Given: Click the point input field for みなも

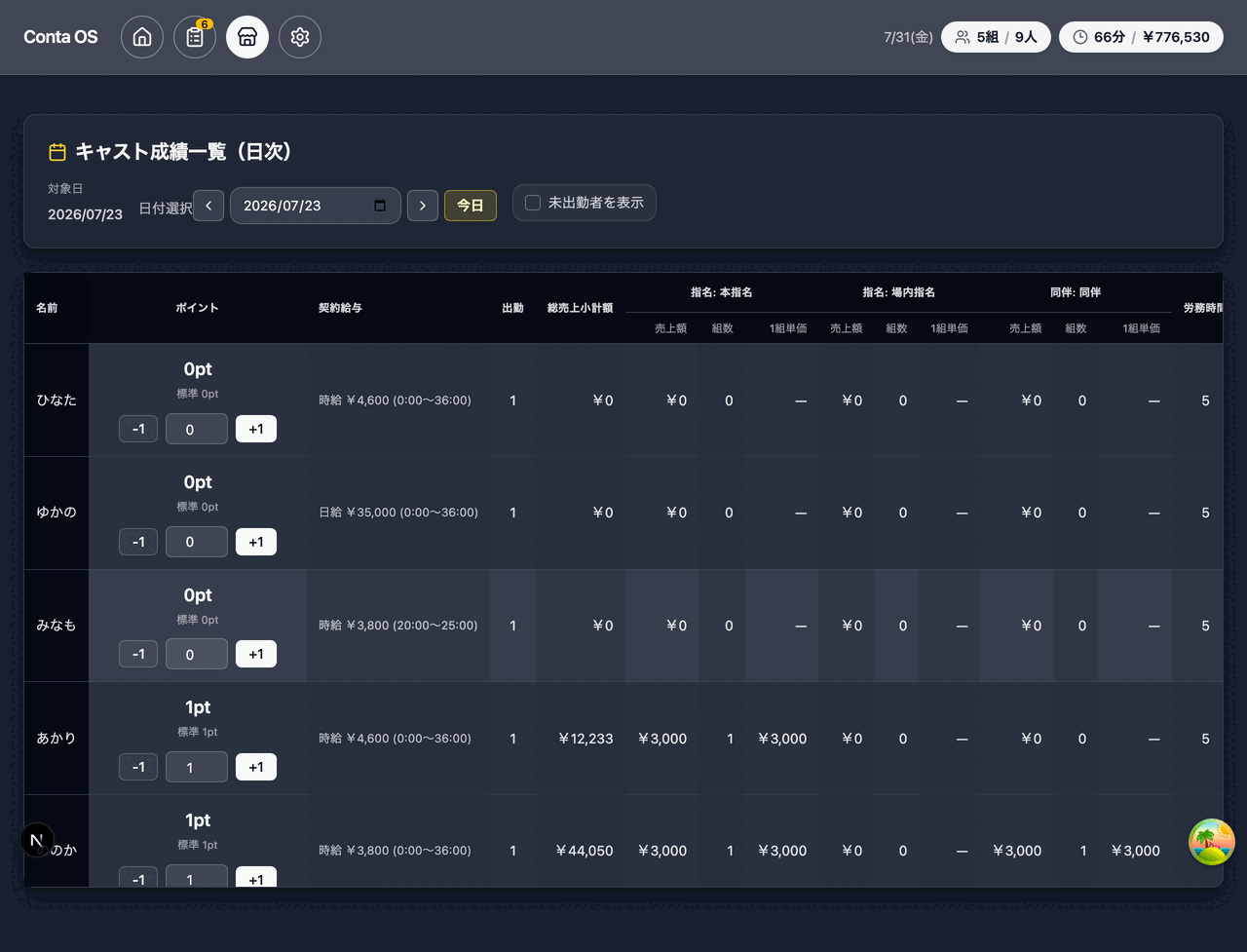Looking at the screenshot, I should click(x=197, y=654).
